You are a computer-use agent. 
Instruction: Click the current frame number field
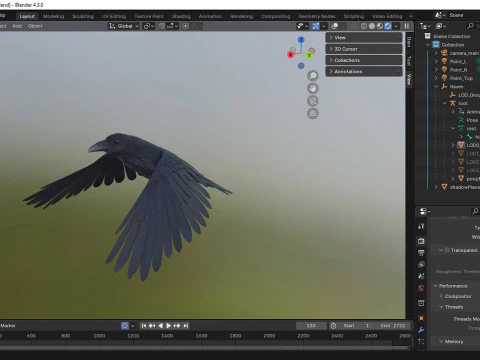311,326
